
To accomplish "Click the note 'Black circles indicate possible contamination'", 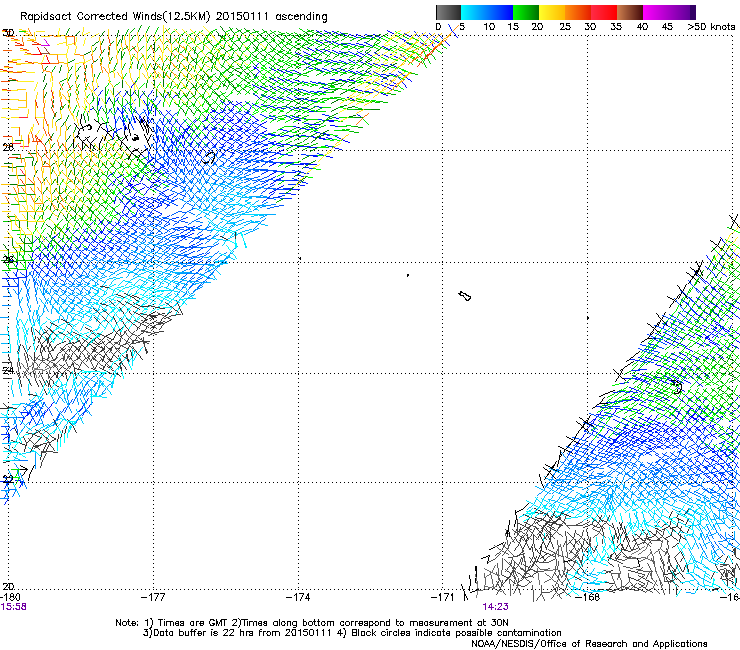I will [x=456, y=633].
